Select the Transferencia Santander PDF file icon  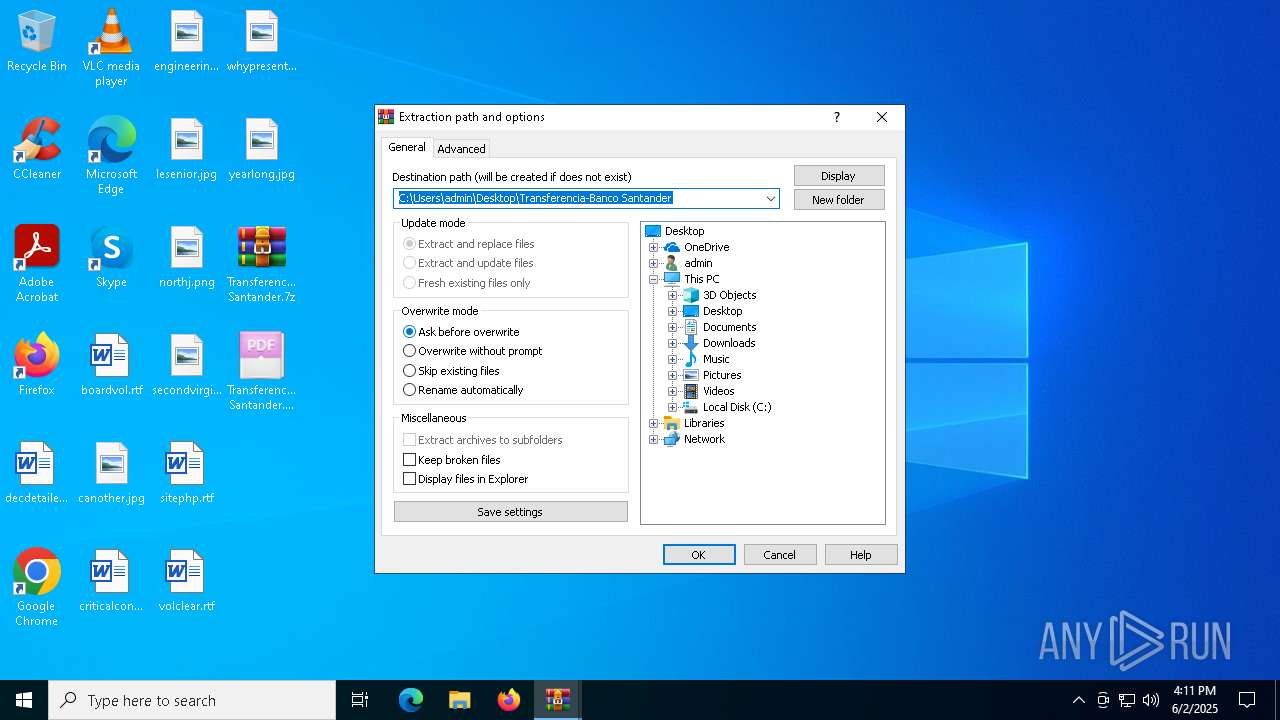(261, 372)
